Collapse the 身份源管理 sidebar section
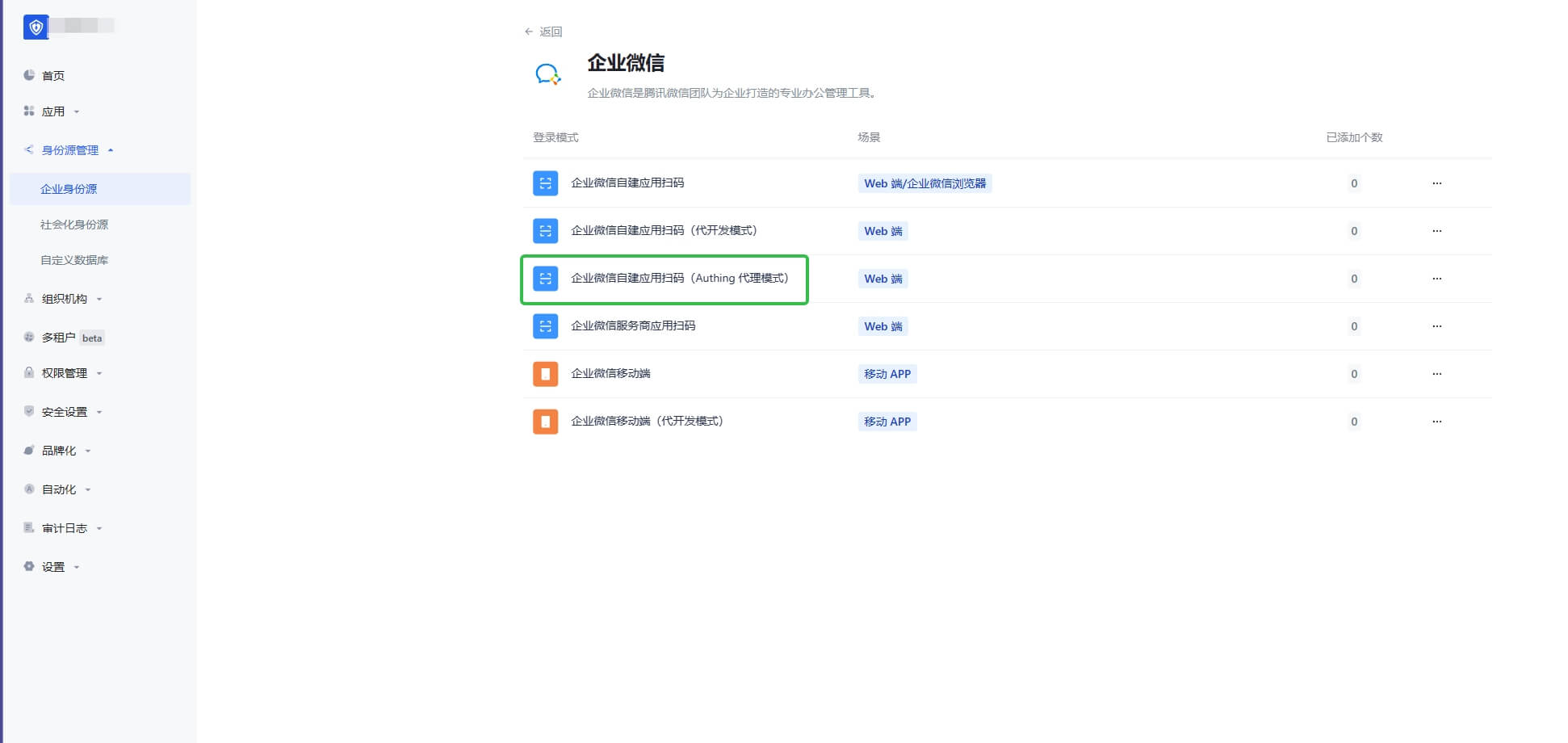The image size is (1568, 743). pyautogui.click(x=70, y=150)
